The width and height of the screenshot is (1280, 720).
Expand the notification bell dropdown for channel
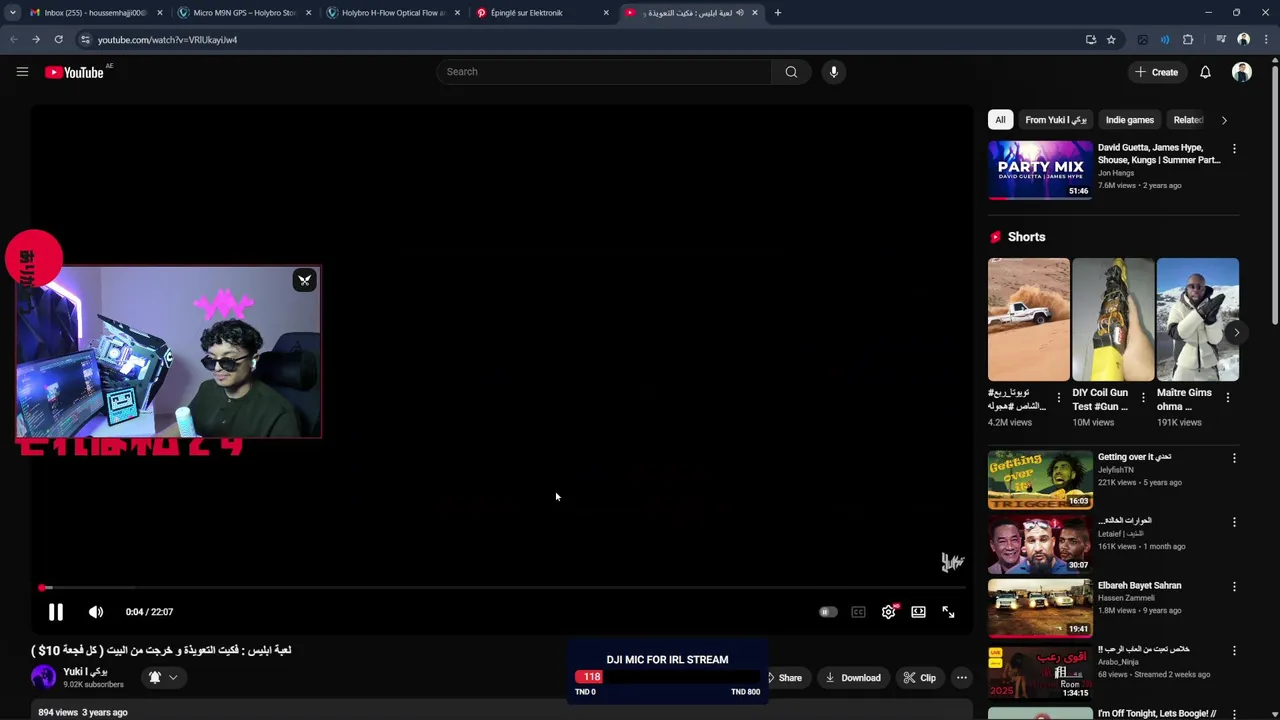tap(163, 677)
